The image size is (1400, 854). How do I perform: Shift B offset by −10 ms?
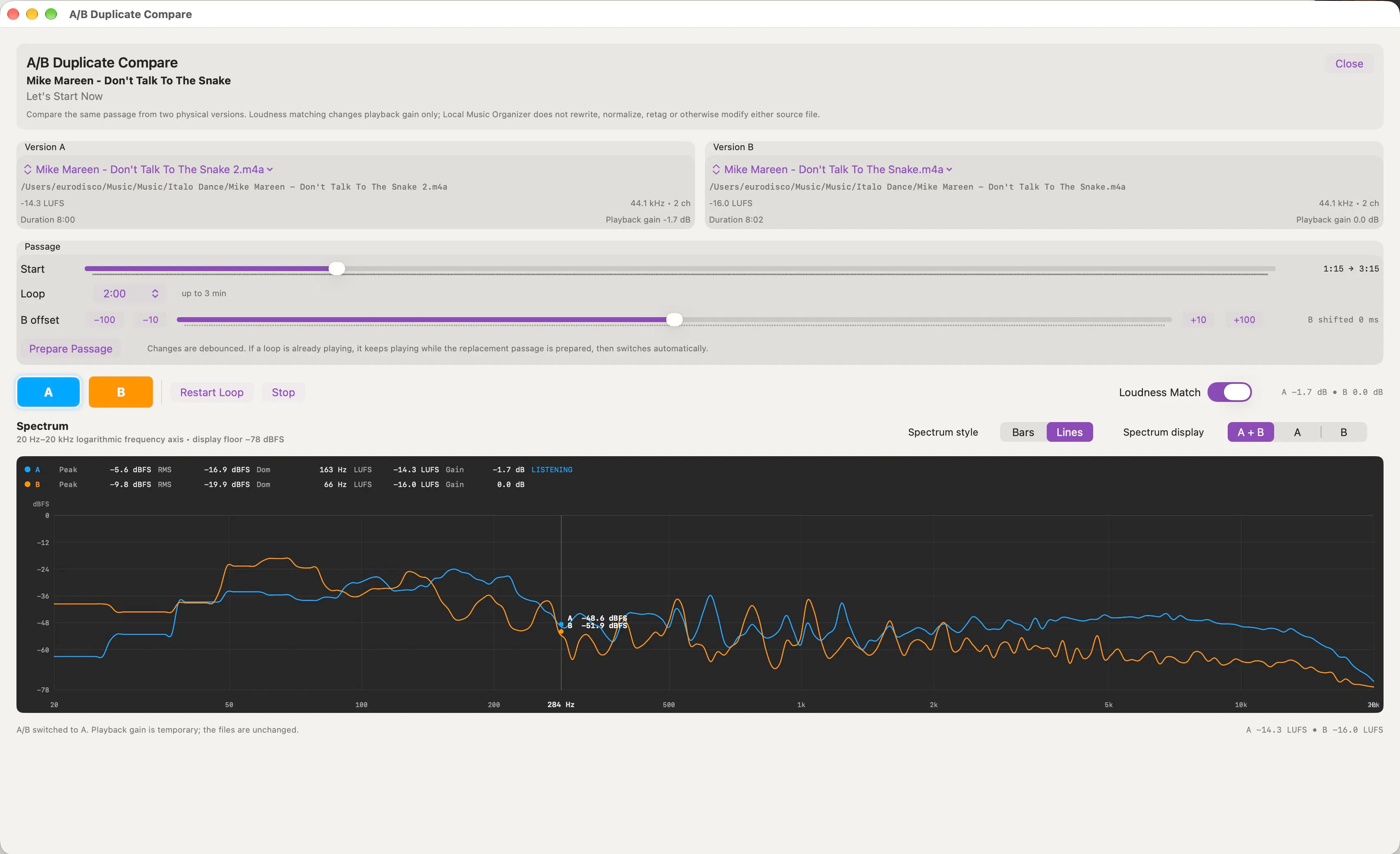pyautogui.click(x=151, y=320)
